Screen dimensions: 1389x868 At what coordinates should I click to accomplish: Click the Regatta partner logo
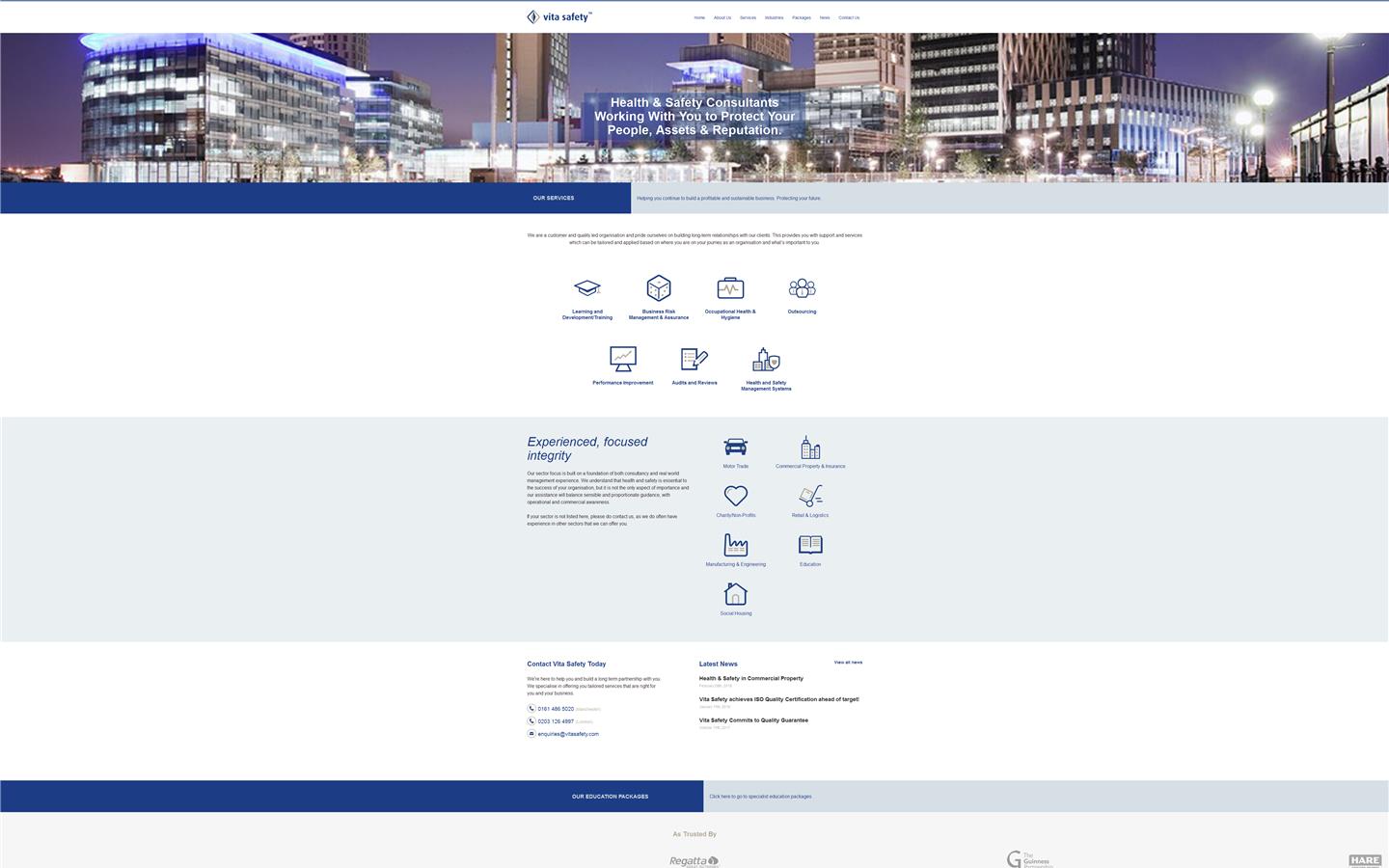694,860
